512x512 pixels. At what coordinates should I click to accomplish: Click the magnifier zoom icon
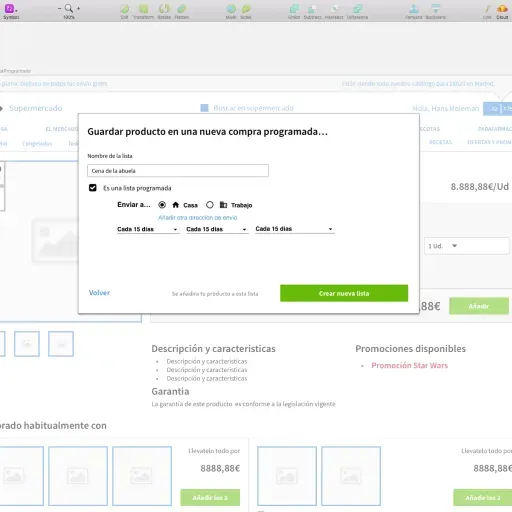click(x=69, y=8)
